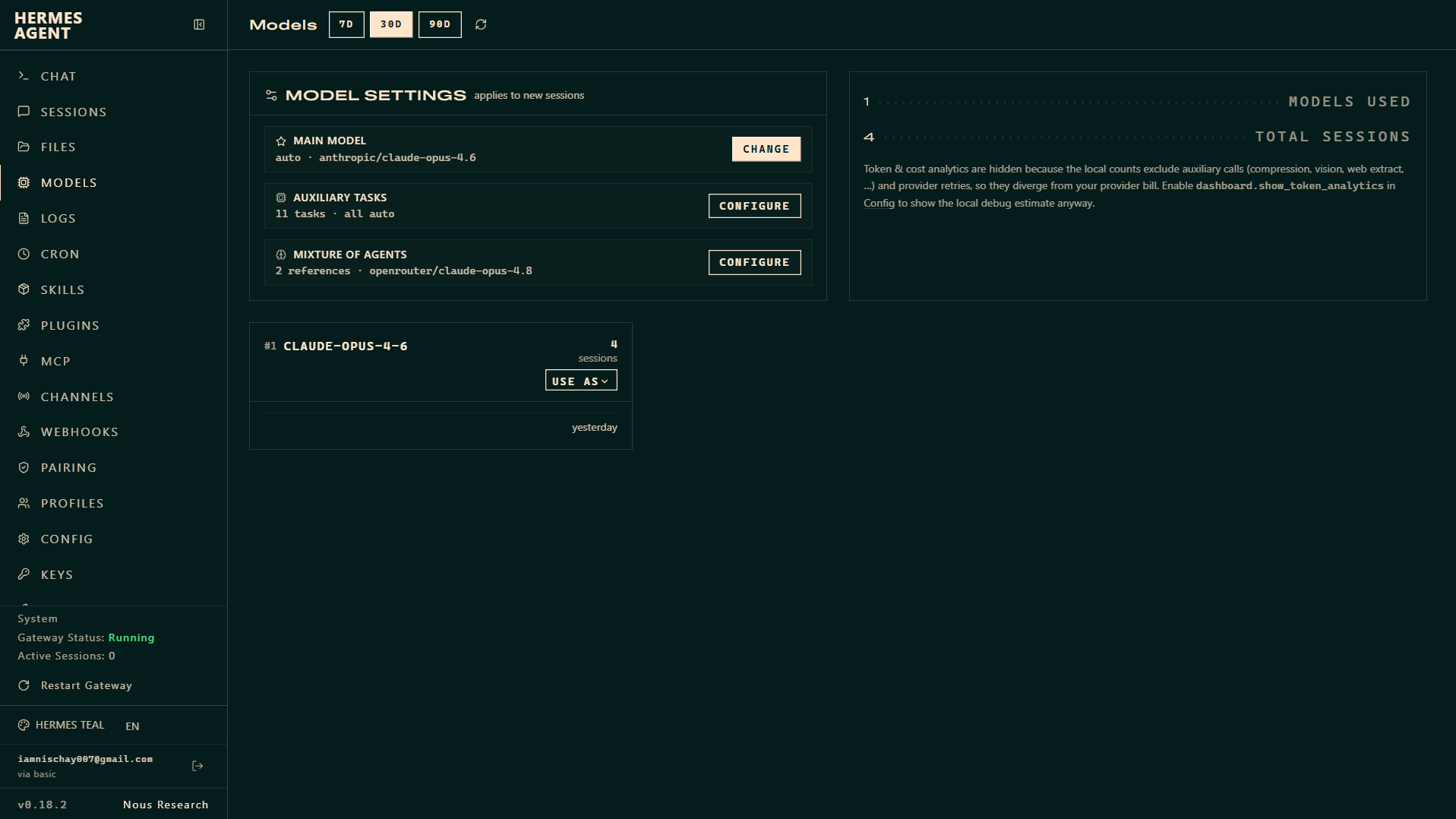Screen dimensions: 1456x819
Task: Open the Logs section
Action: coord(114,218)
